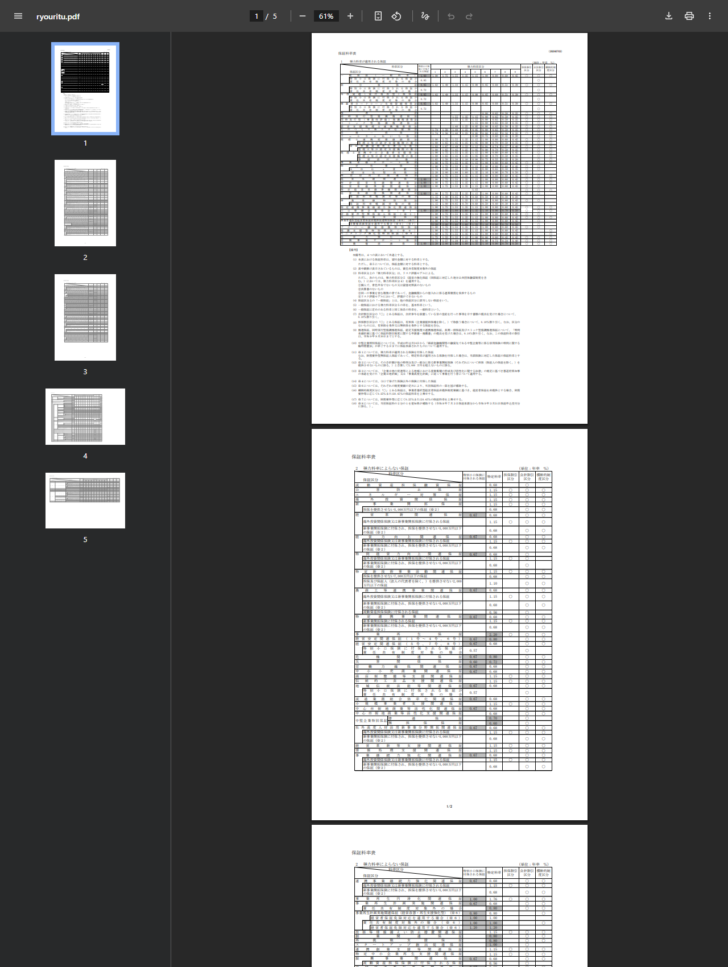Edit the current page number field
The height and width of the screenshot is (967, 728).
tap(256, 16)
